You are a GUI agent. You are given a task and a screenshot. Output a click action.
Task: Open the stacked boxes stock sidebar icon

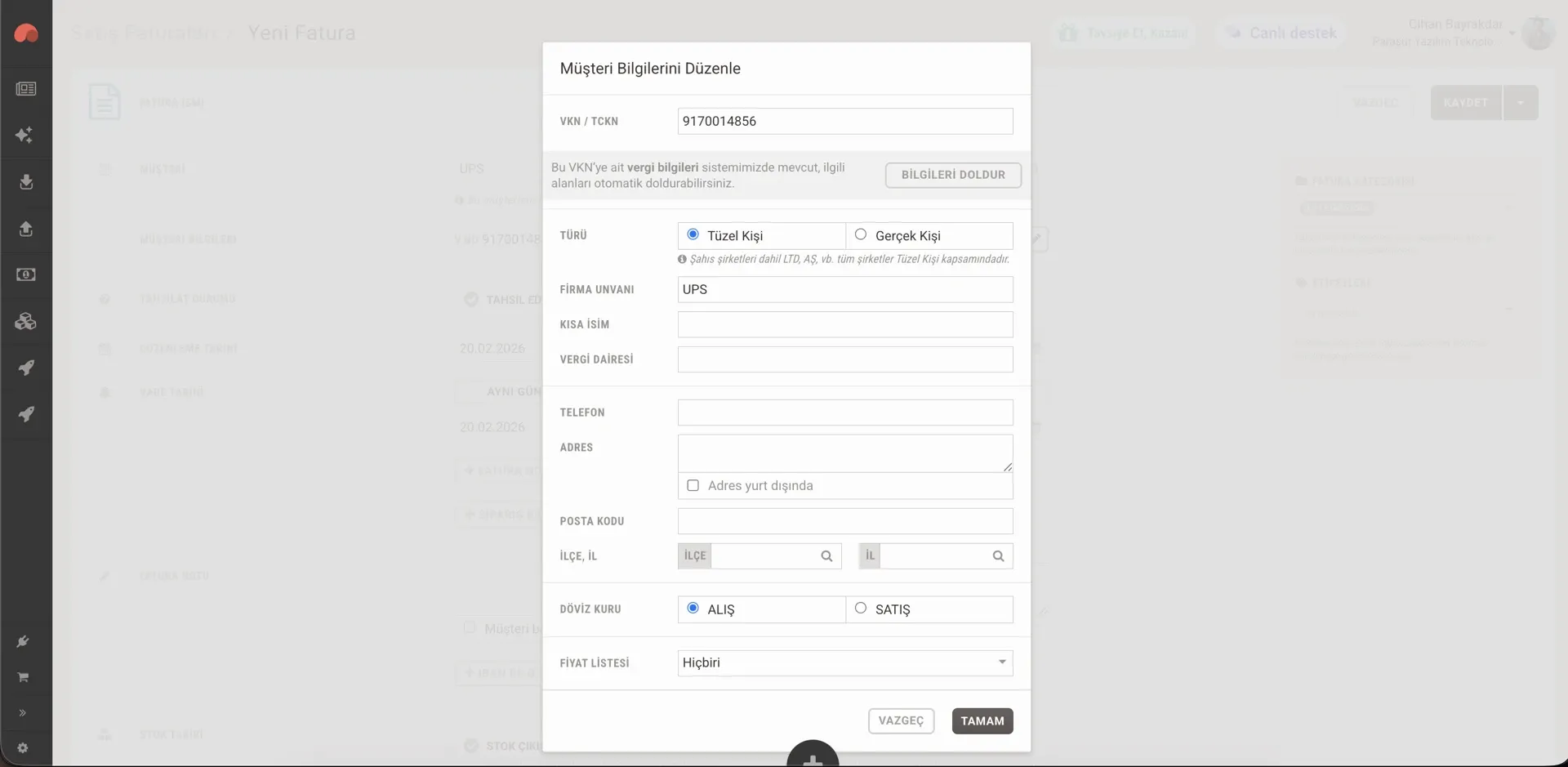pyautogui.click(x=26, y=321)
